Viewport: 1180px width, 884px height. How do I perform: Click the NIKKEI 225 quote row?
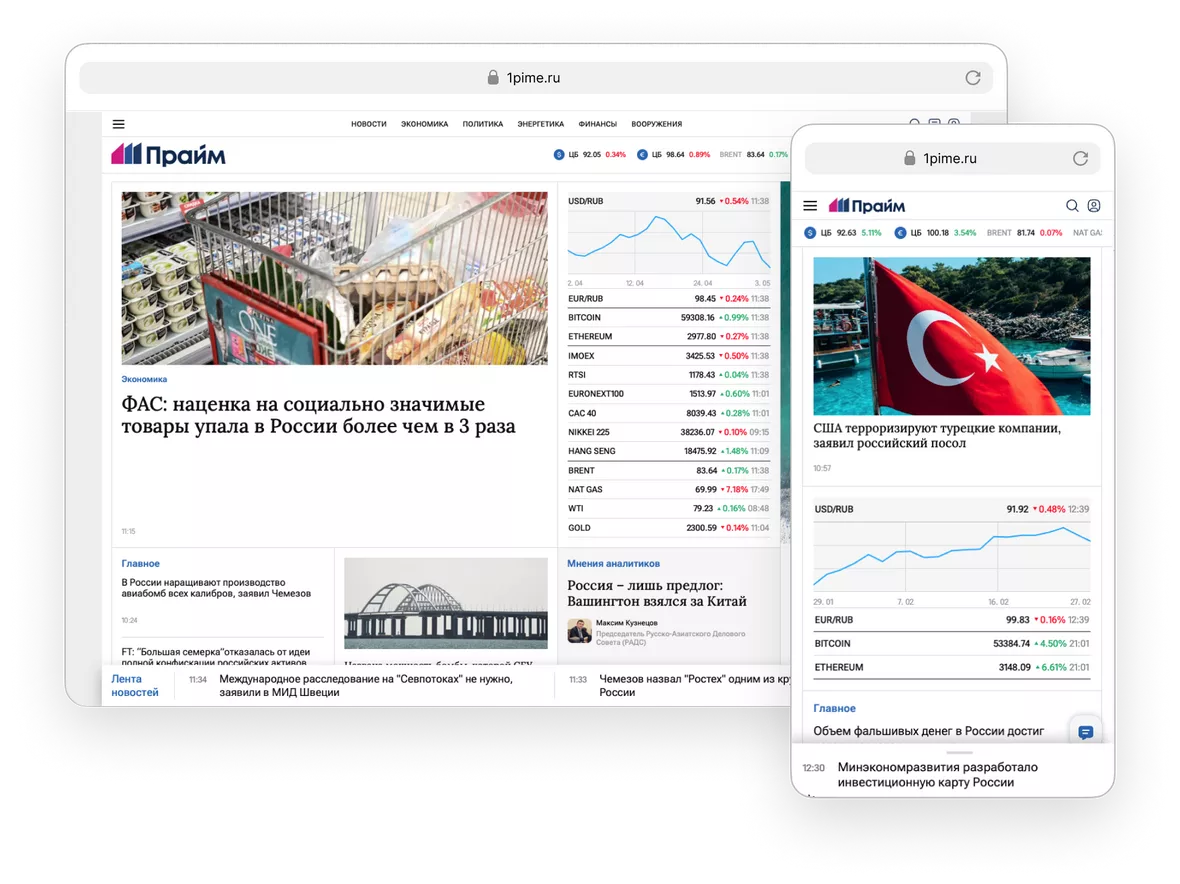[x=669, y=432]
